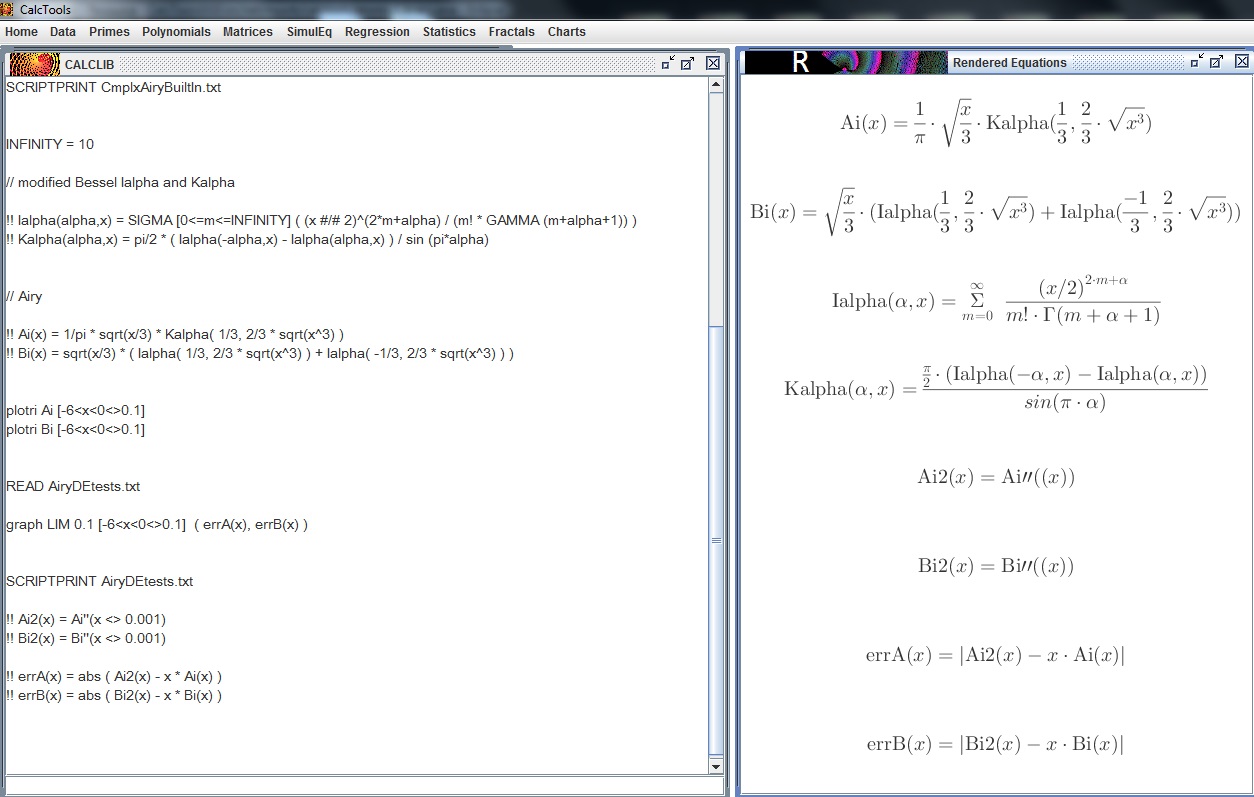Open the Data menu

[x=63, y=32]
